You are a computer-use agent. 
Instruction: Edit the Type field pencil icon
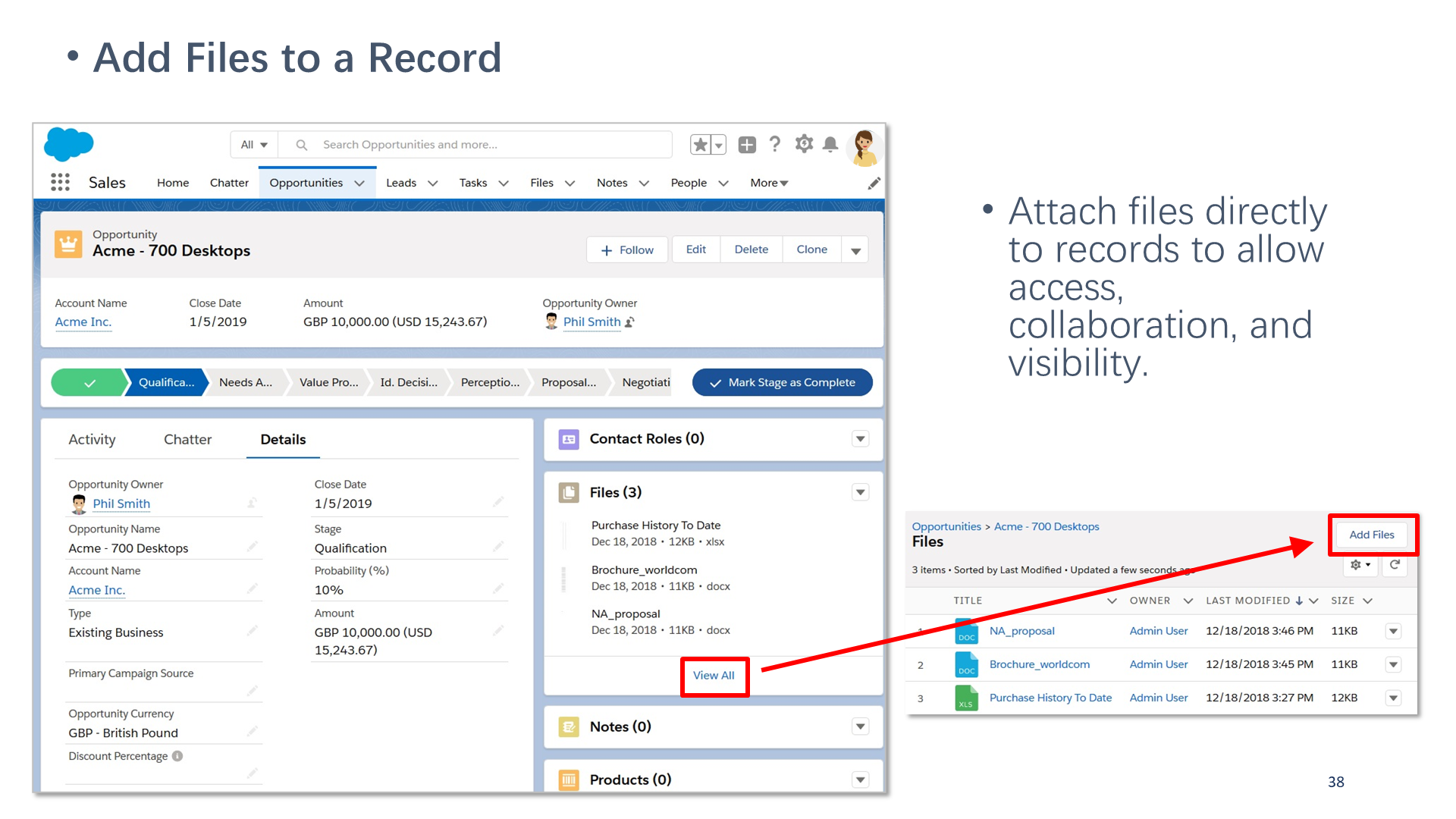(x=253, y=630)
